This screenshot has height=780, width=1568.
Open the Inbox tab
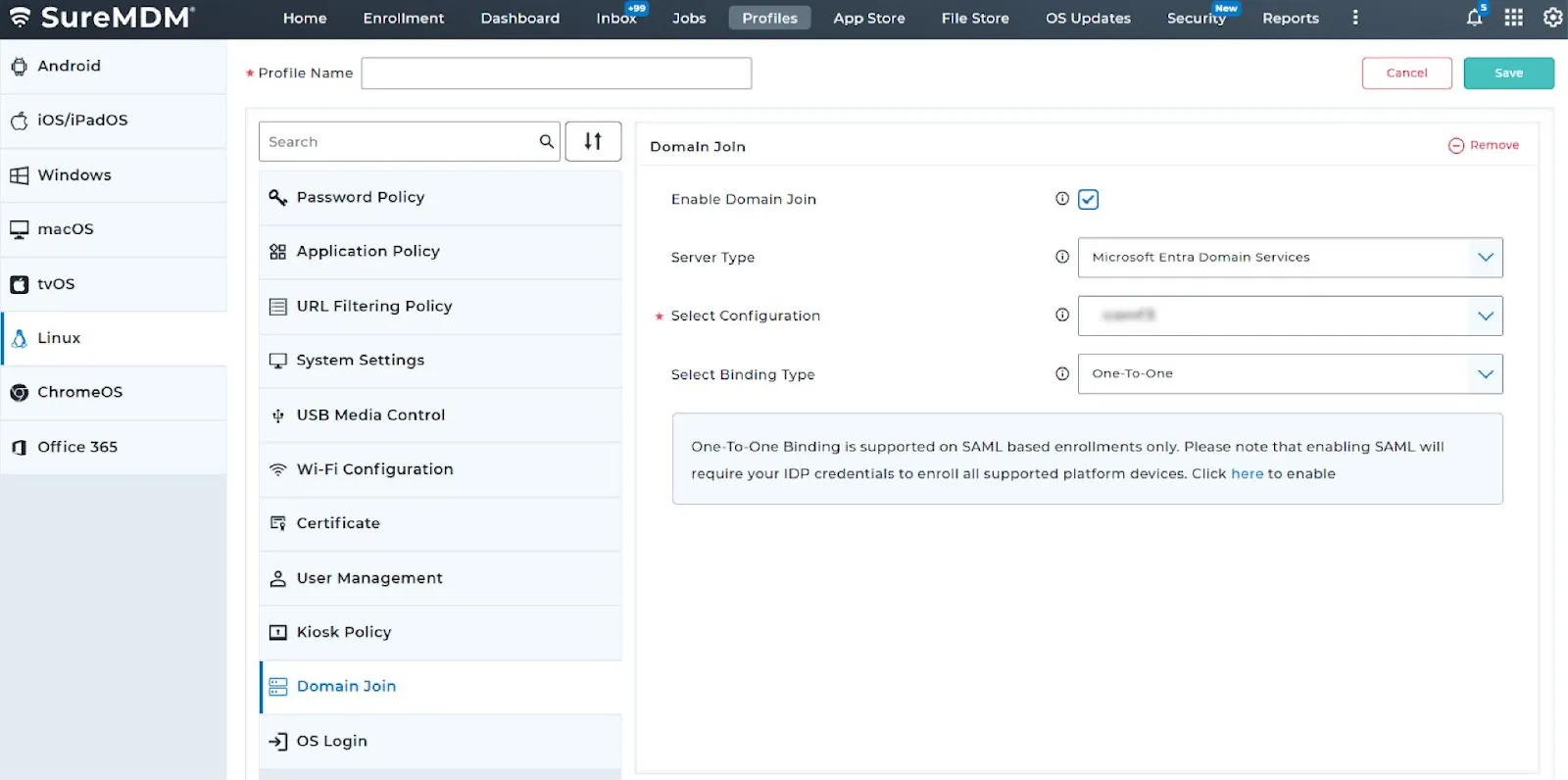(616, 18)
